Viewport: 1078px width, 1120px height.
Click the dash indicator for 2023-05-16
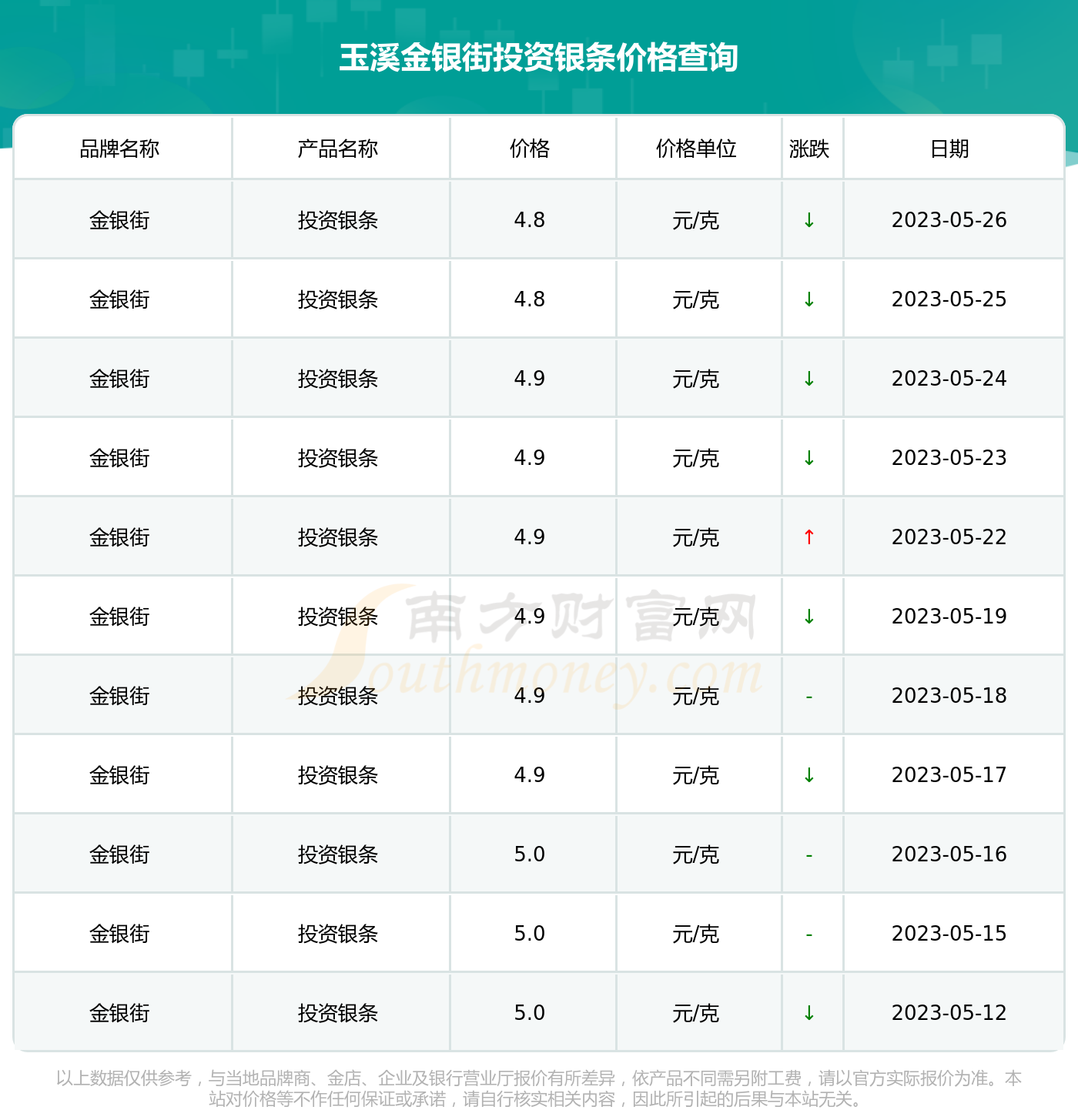point(808,855)
